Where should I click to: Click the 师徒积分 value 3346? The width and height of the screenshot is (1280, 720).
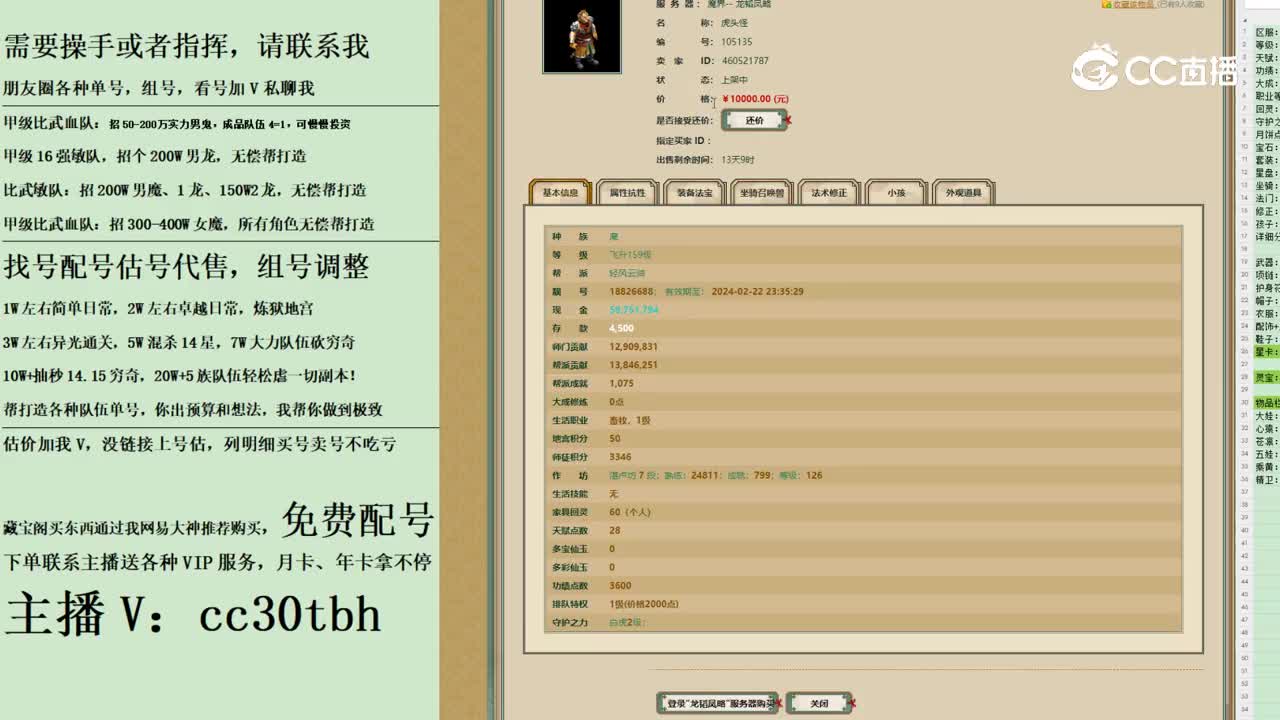point(620,457)
